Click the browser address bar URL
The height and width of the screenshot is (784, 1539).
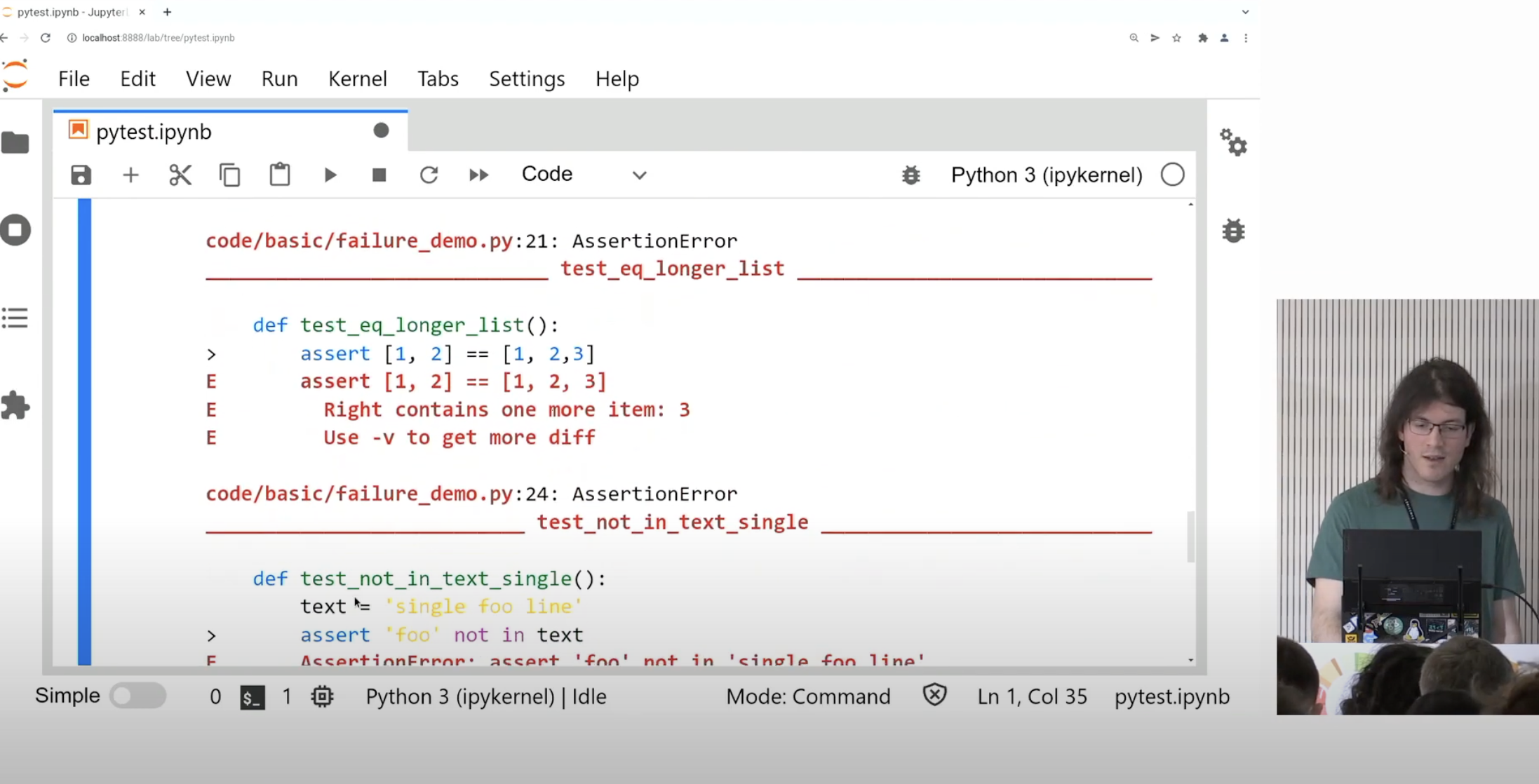[159, 38]
